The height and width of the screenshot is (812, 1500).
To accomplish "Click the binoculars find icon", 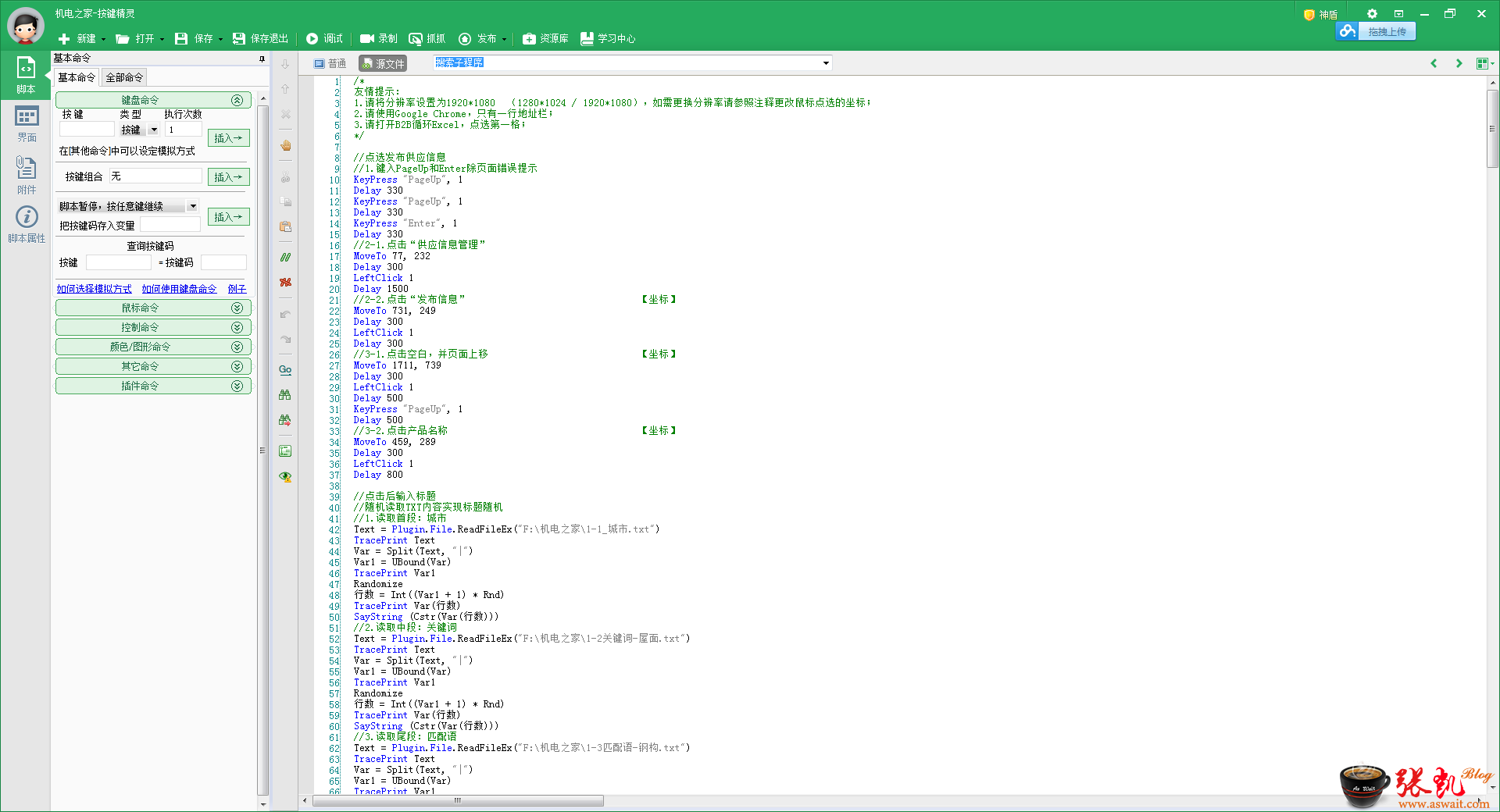I will coord(285,395).
